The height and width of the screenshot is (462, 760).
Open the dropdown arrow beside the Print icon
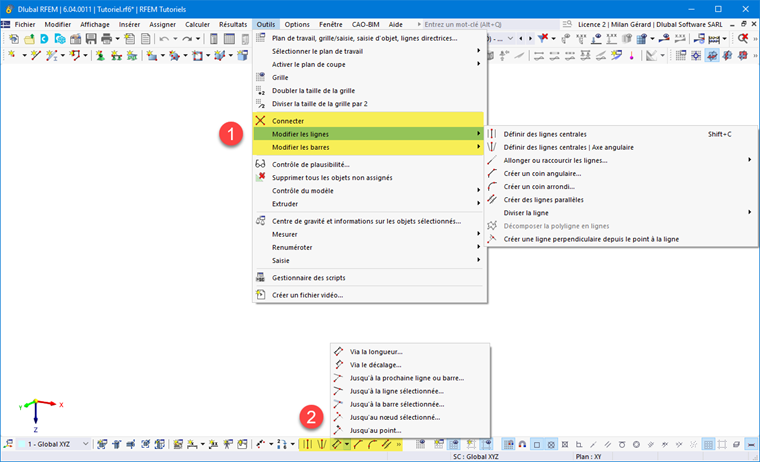pos(117,39)
